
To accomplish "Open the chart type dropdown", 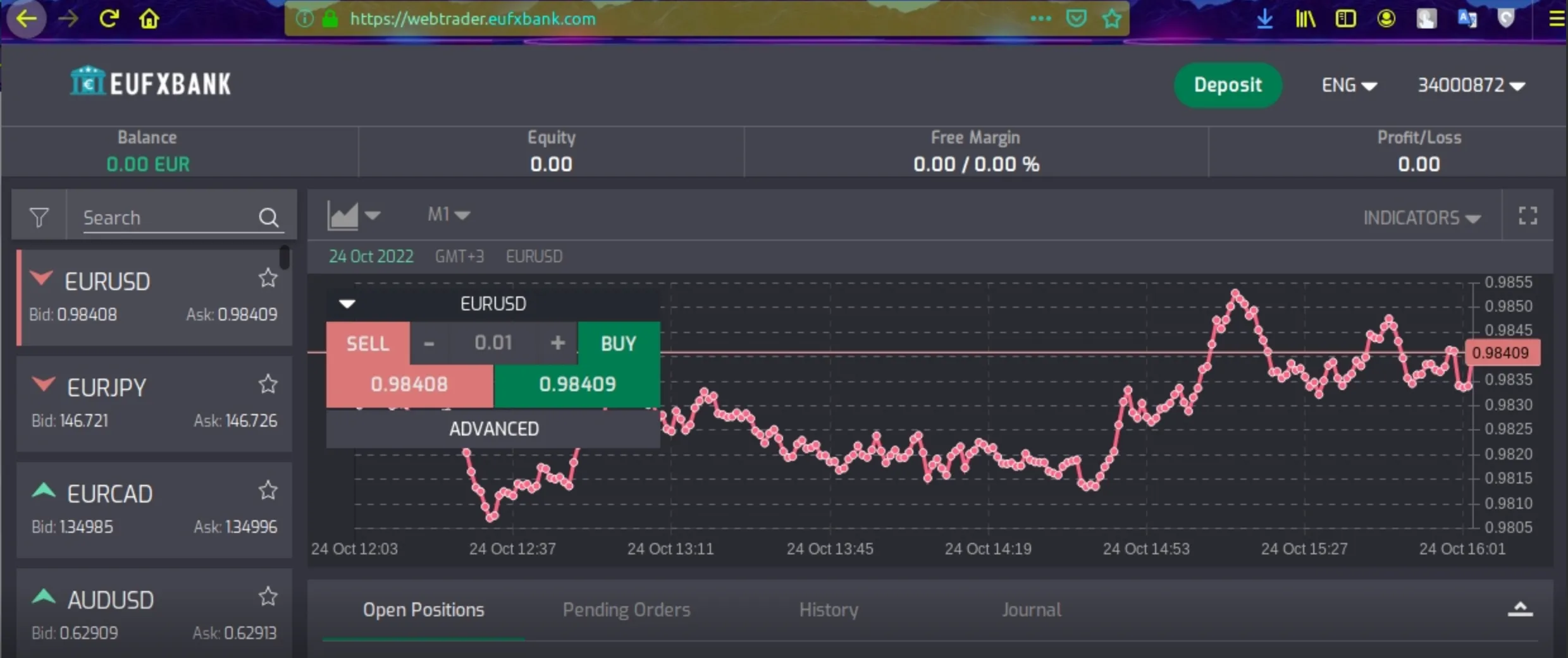I will pos(354,216).
